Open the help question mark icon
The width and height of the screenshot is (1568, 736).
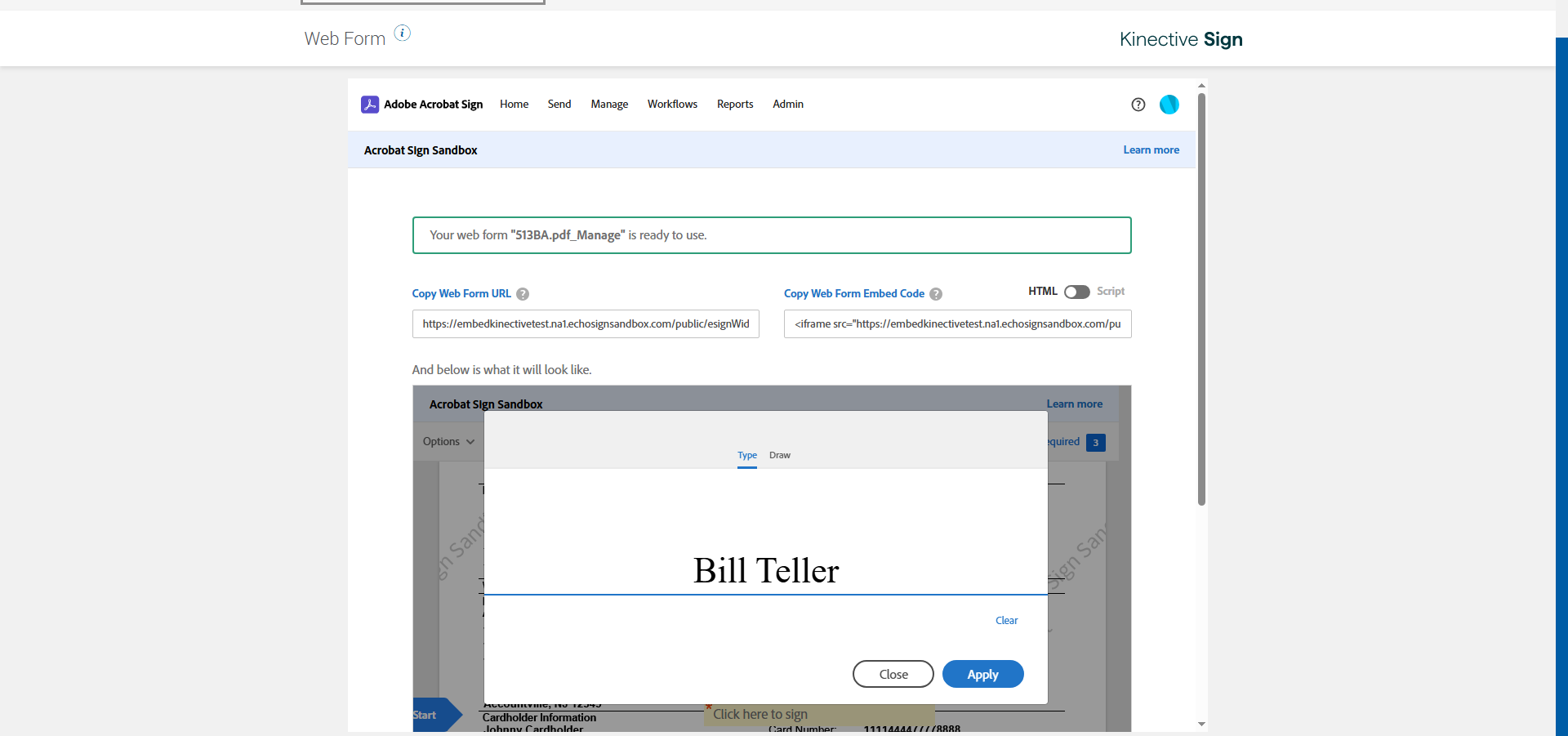(1138, 105)
